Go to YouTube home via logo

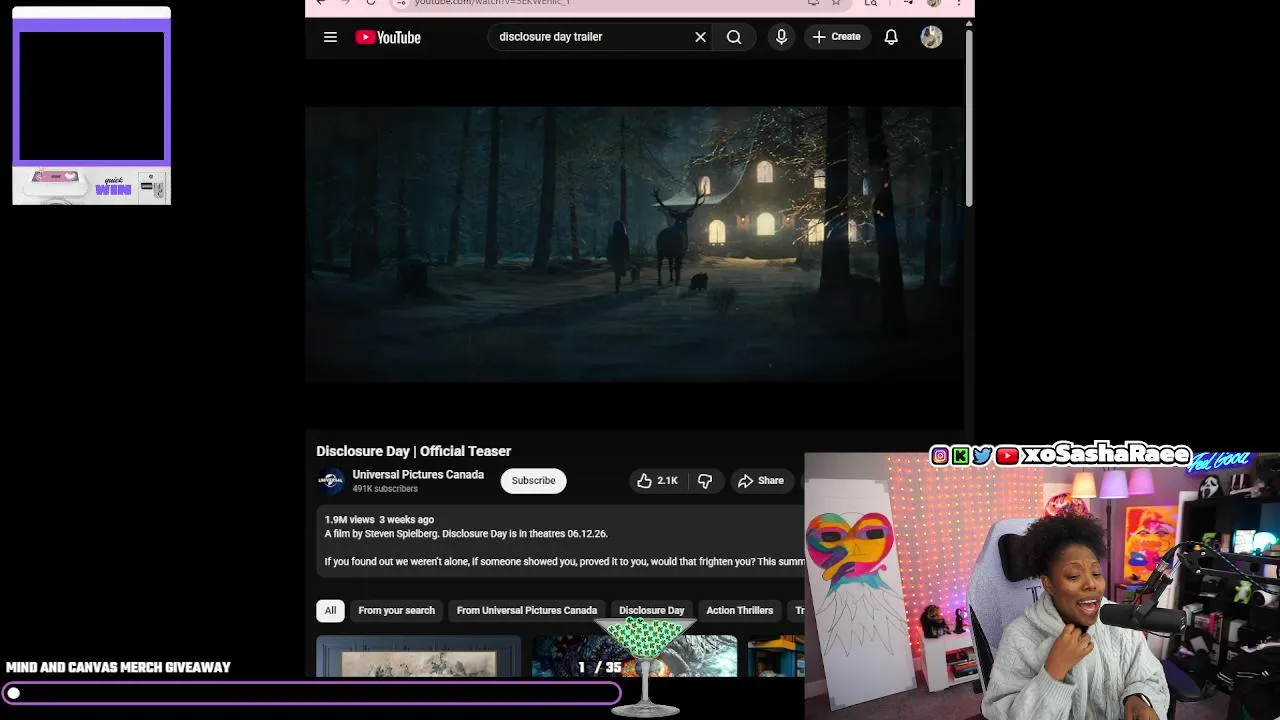pos(388,37)
